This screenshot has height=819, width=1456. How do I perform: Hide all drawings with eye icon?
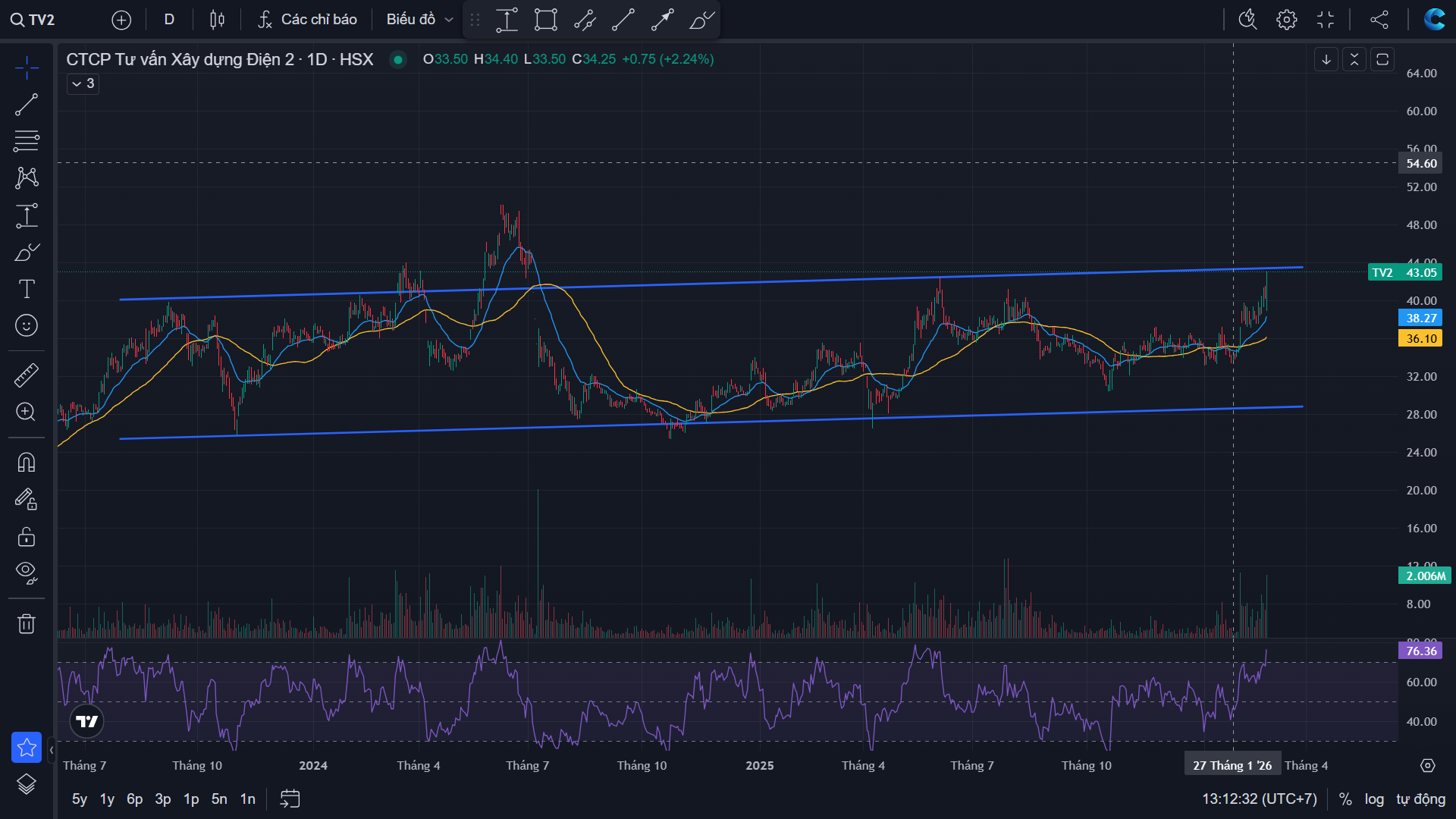tap(27, 573)
